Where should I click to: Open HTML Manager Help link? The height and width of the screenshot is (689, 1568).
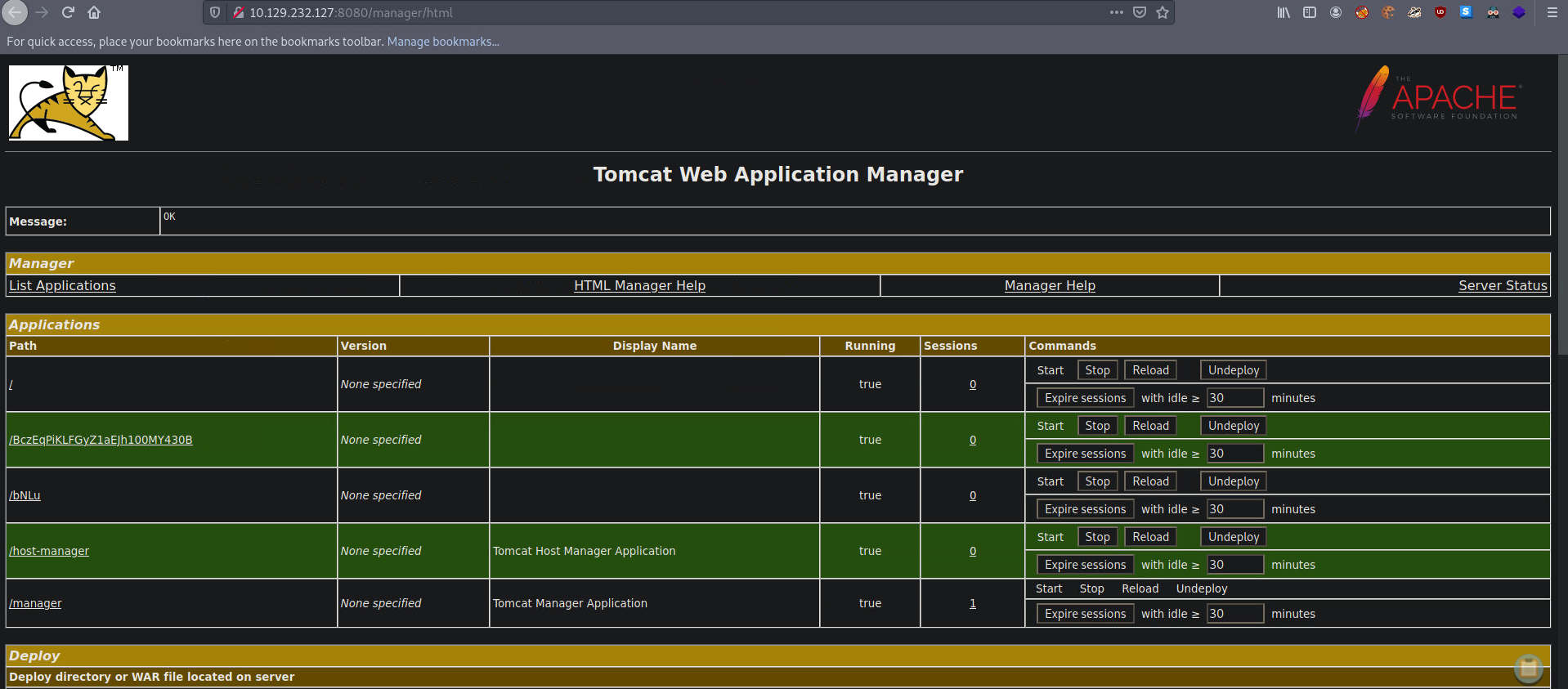[x=639, y=285]
